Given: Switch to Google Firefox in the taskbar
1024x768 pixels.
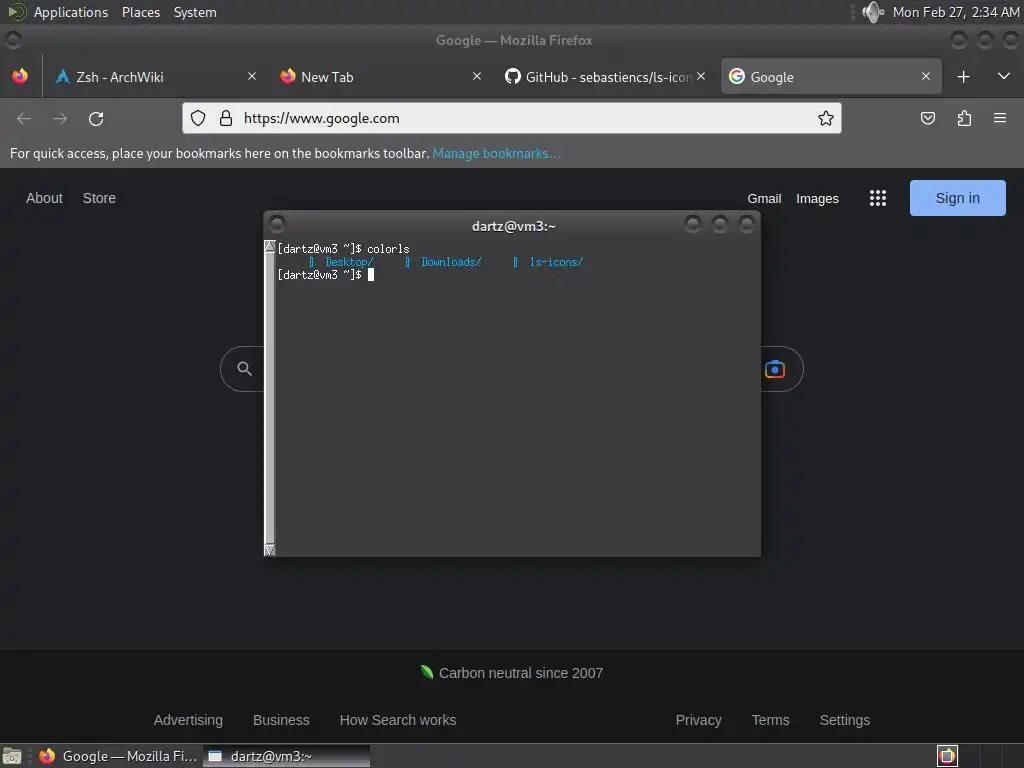Looking at the screenshot, I should [x=118, y=756].
